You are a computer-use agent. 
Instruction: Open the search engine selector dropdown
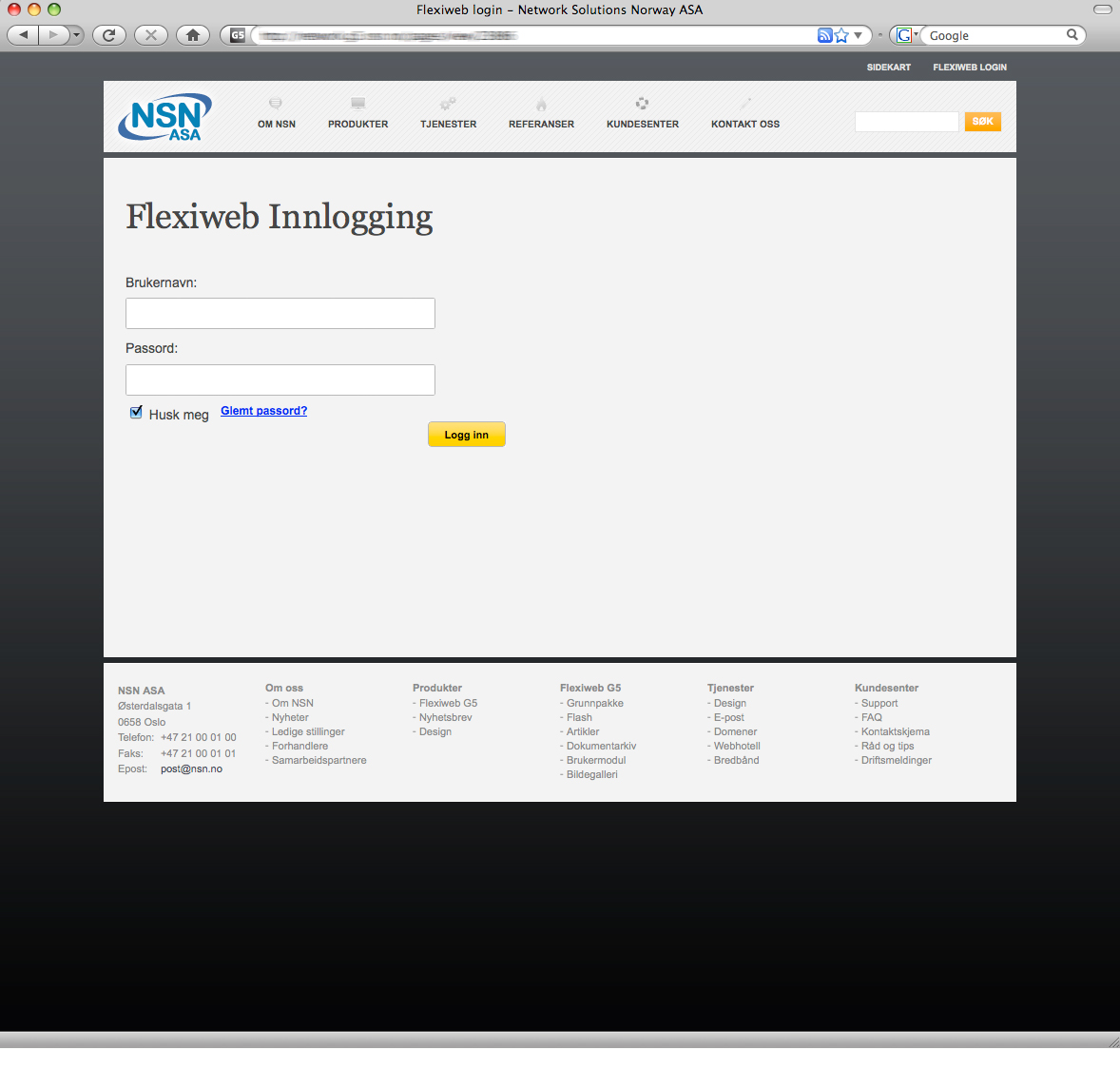coord(906,35)
